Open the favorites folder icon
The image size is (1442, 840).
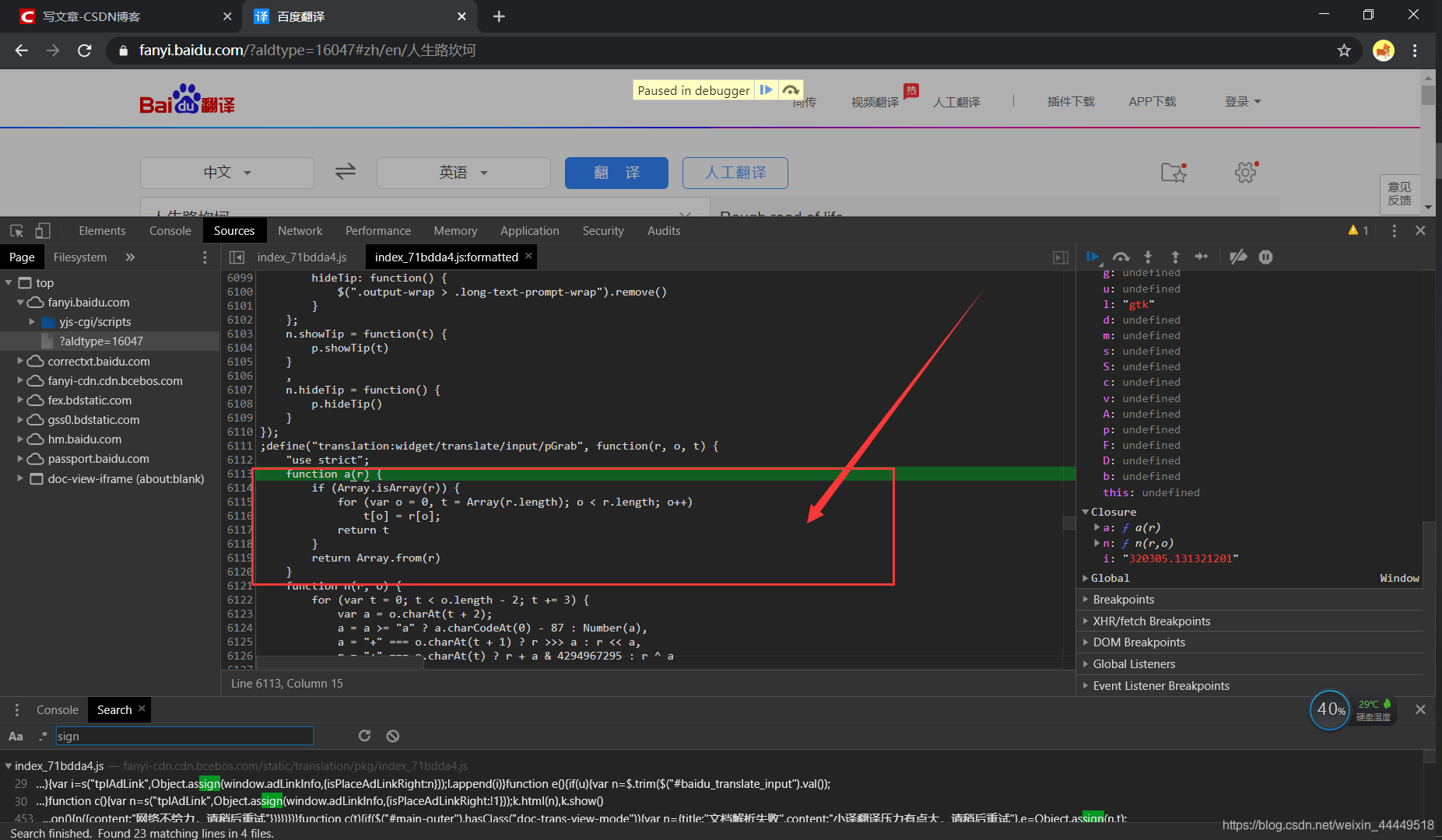click(x=1174, y=172)
